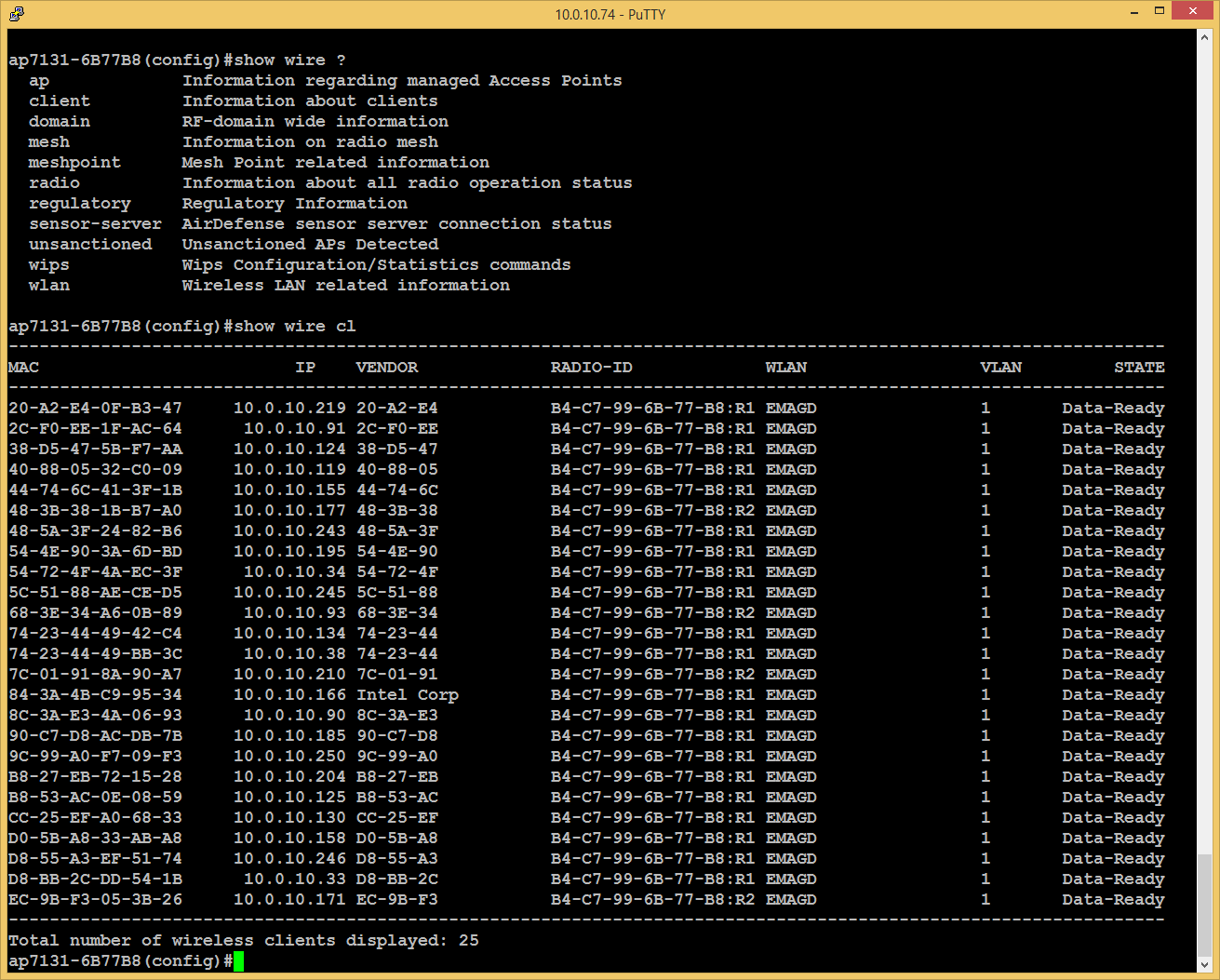This screenshot has height=980, width=1220.
Task: Click the VLAN value in the 10.0.10.130 row
Action: pyautogui.click(x=985, y=818)
